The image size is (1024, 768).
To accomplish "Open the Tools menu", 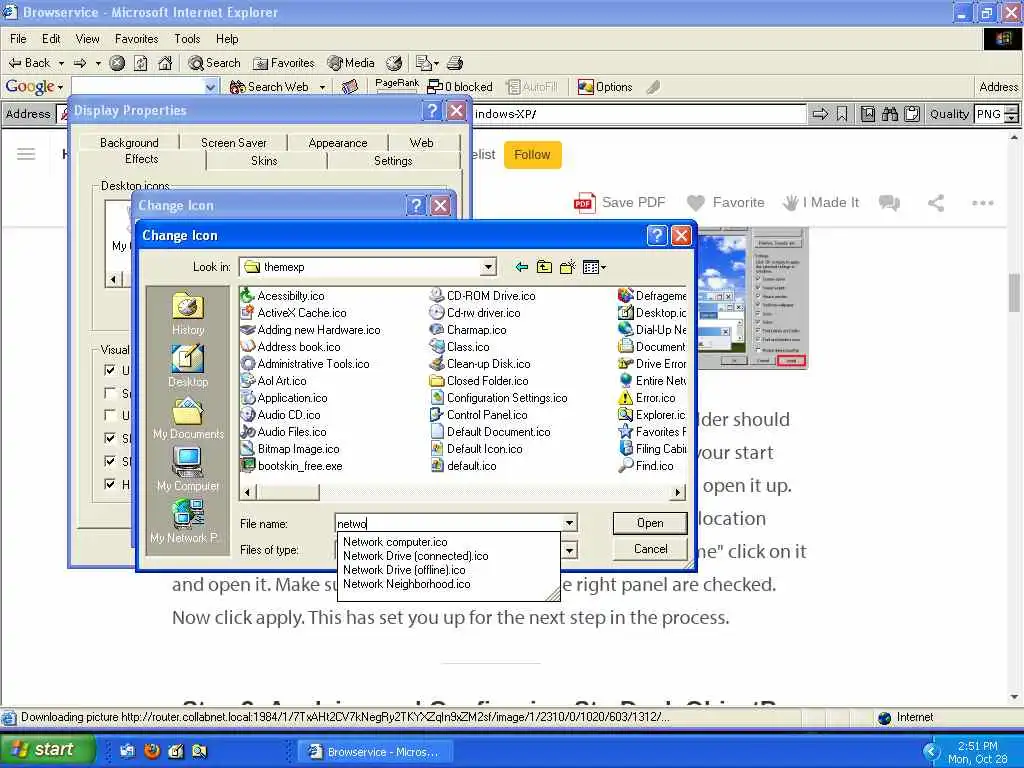I will click(187, 39).
